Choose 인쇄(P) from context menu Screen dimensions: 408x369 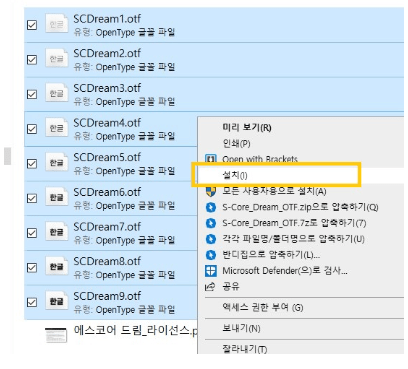pos(236,143)
